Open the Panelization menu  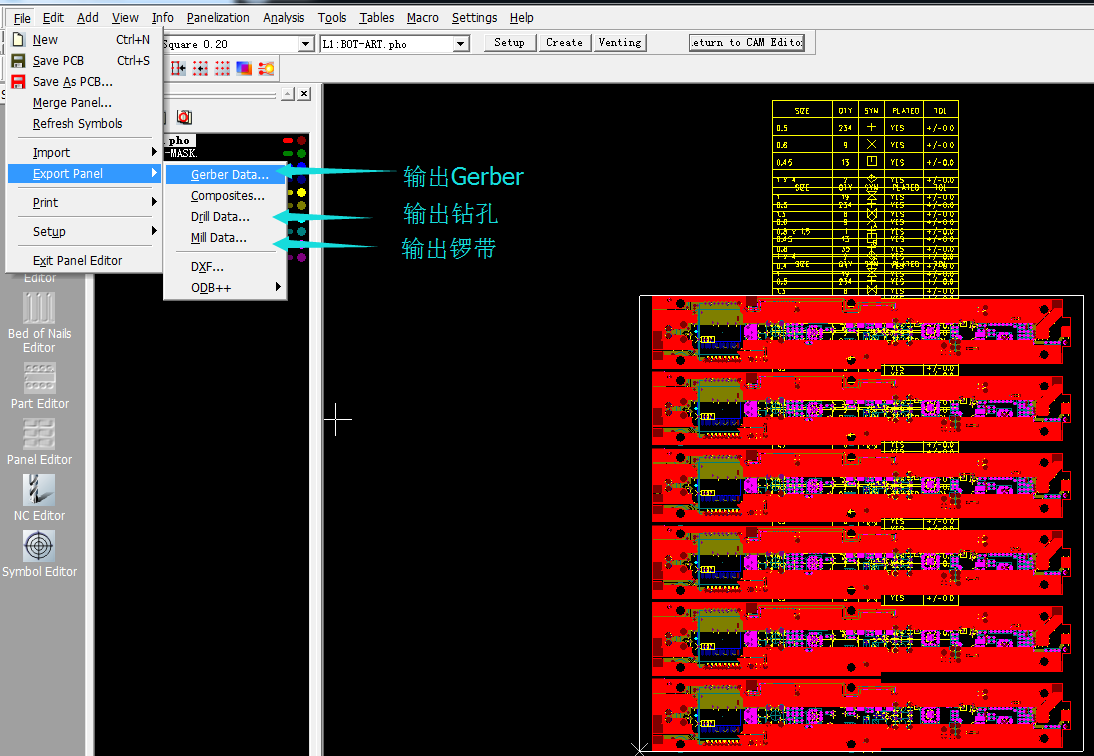tap(218, 18)
